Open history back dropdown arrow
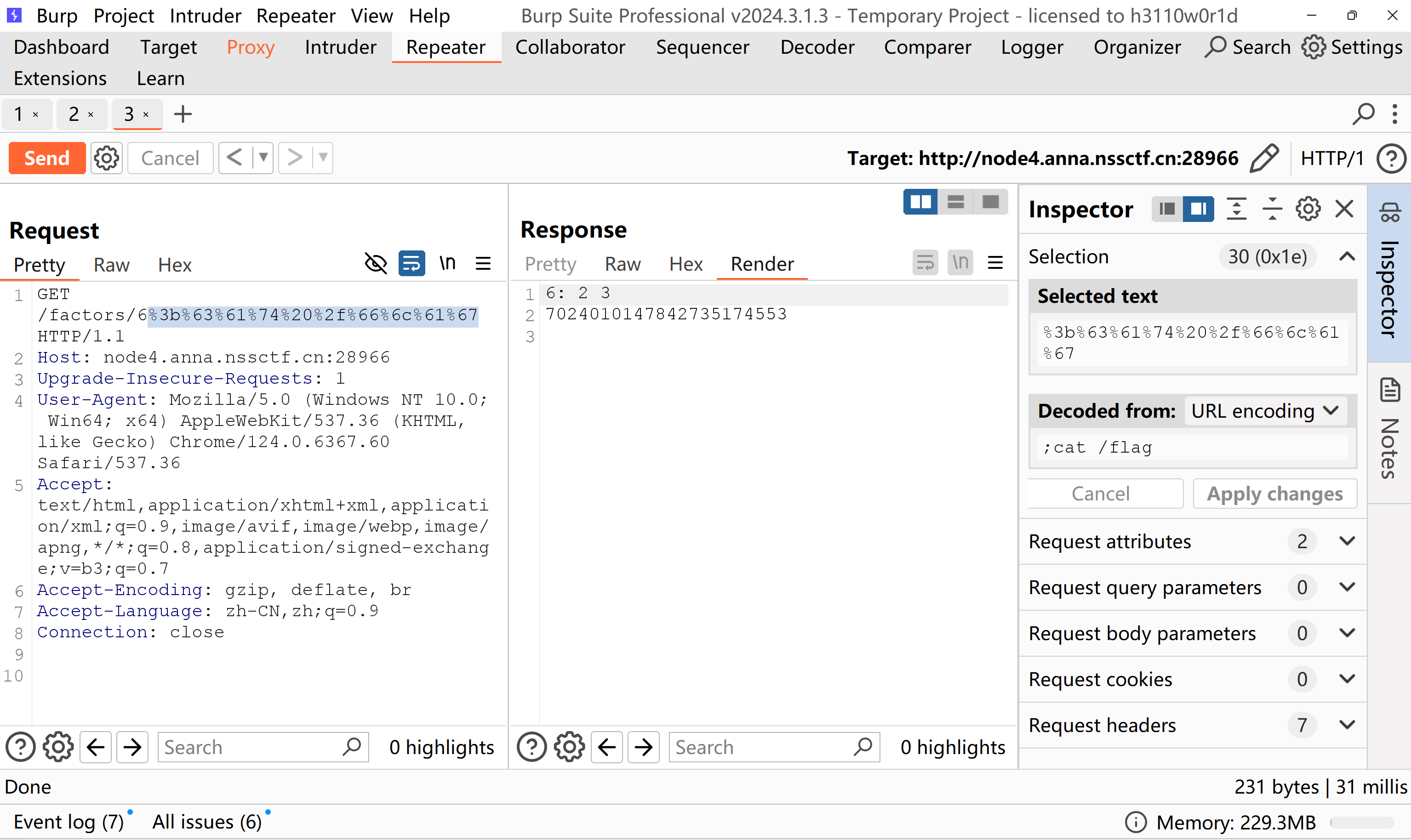Screen dimensions: 1411x840 click(x=263, y=157)
